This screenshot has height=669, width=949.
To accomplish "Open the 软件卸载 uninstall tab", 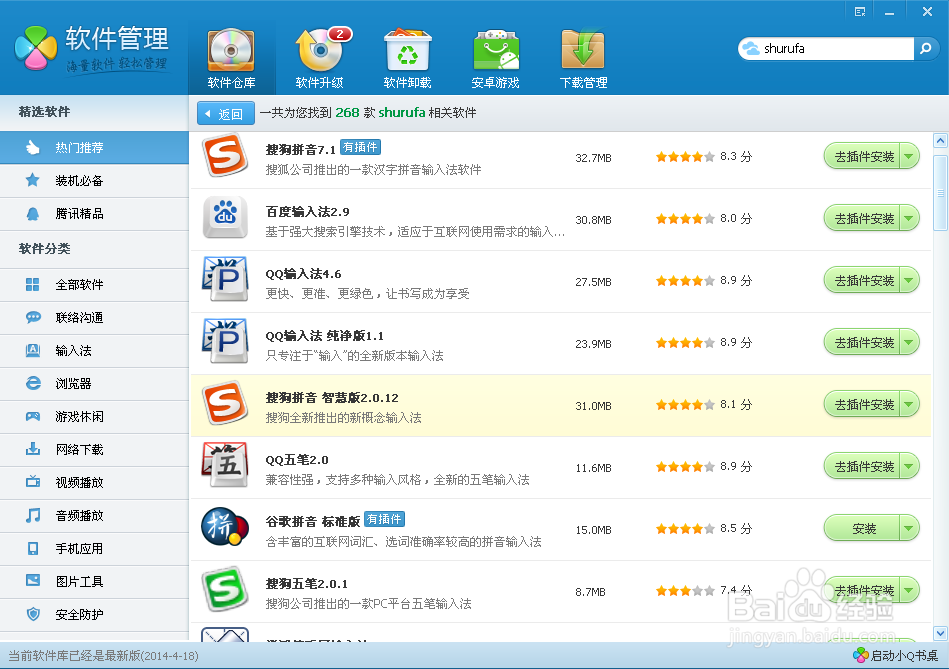I will [407, 59].
